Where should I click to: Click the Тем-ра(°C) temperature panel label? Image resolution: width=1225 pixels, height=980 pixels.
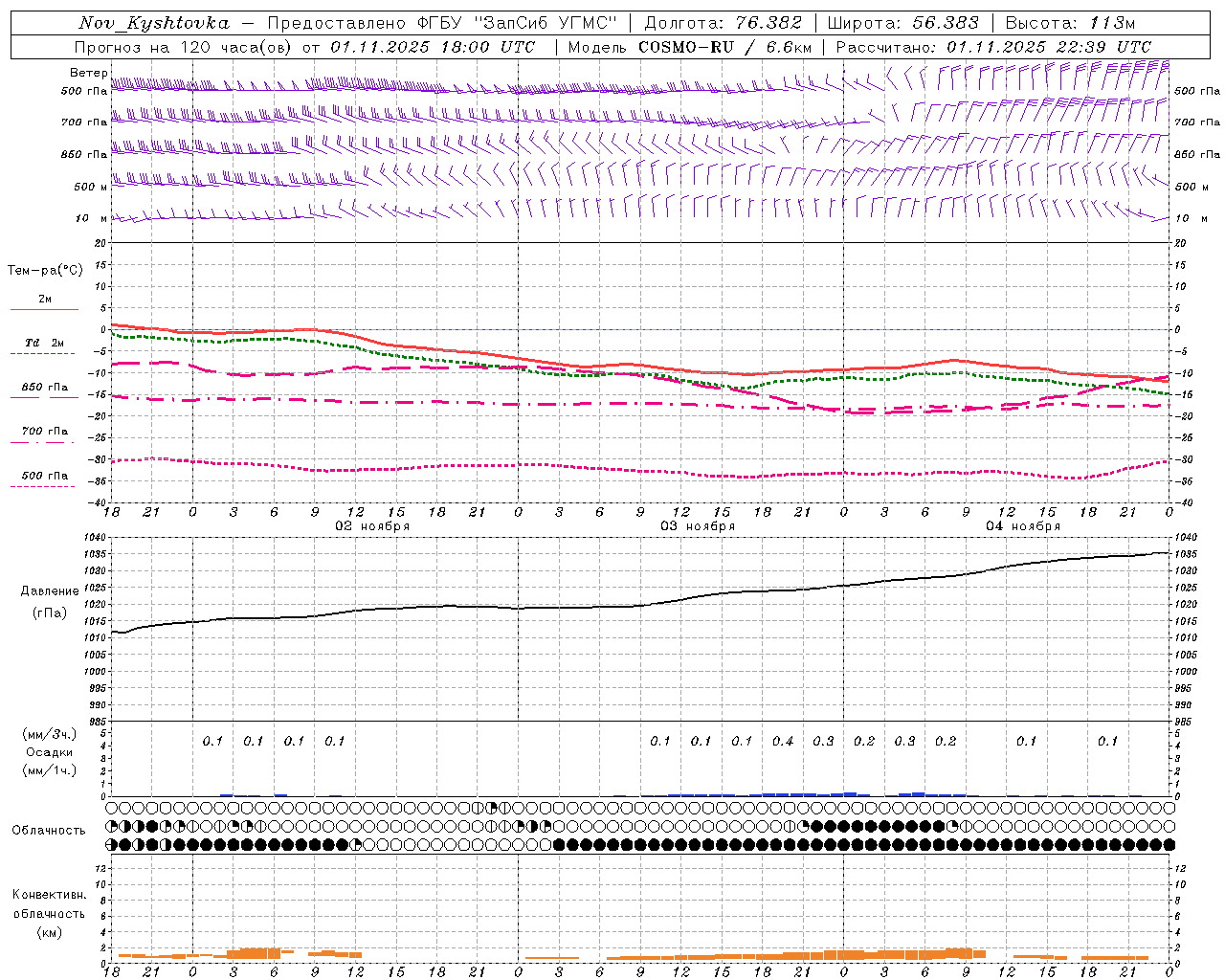pos(45,271)
